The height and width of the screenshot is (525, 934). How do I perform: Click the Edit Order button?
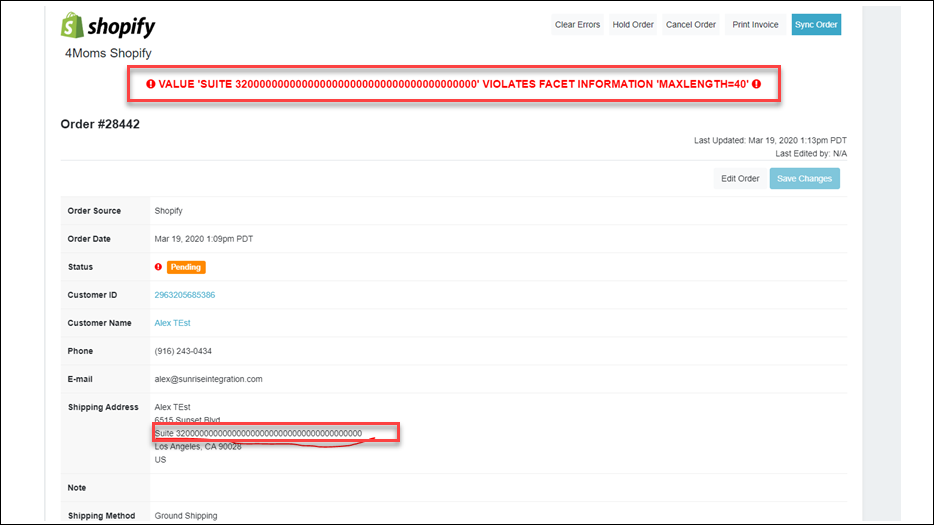click(740, 179)
